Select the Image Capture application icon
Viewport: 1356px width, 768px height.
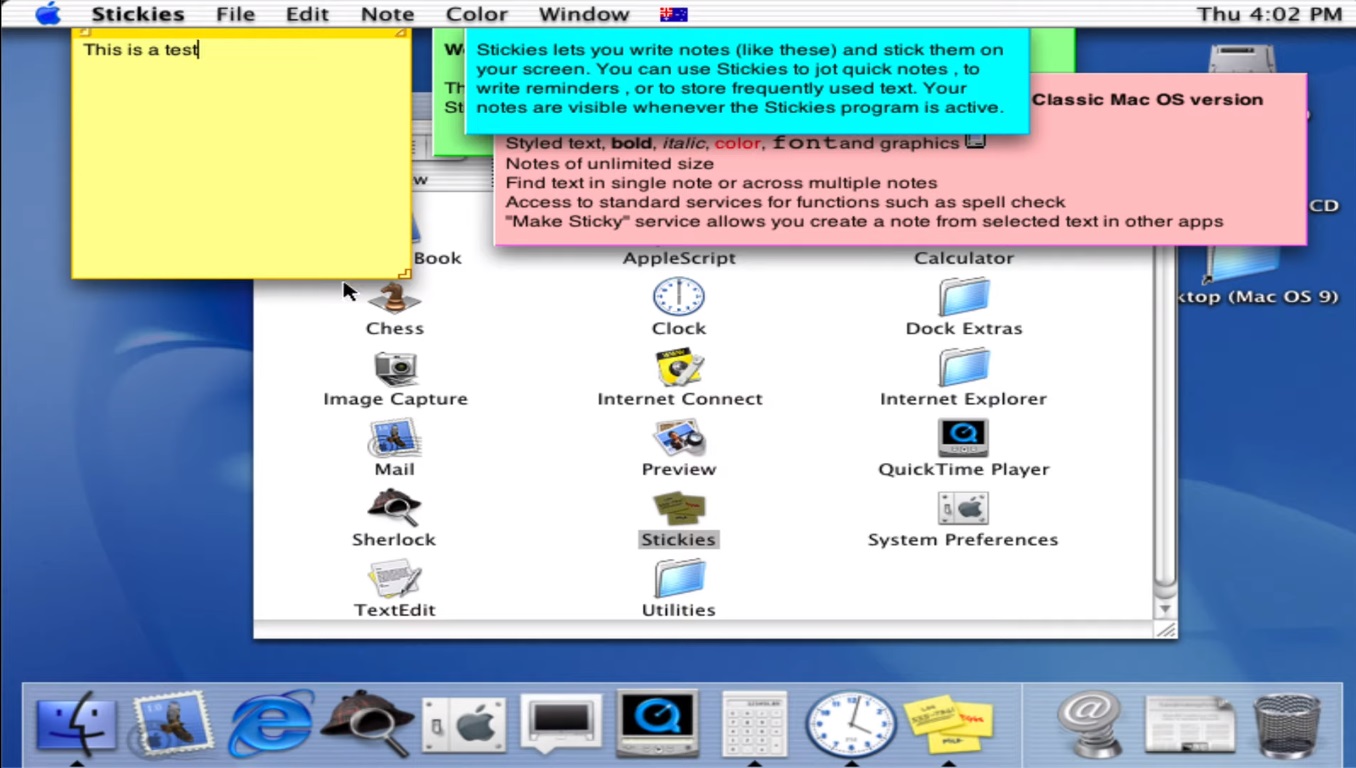(394, 368)
